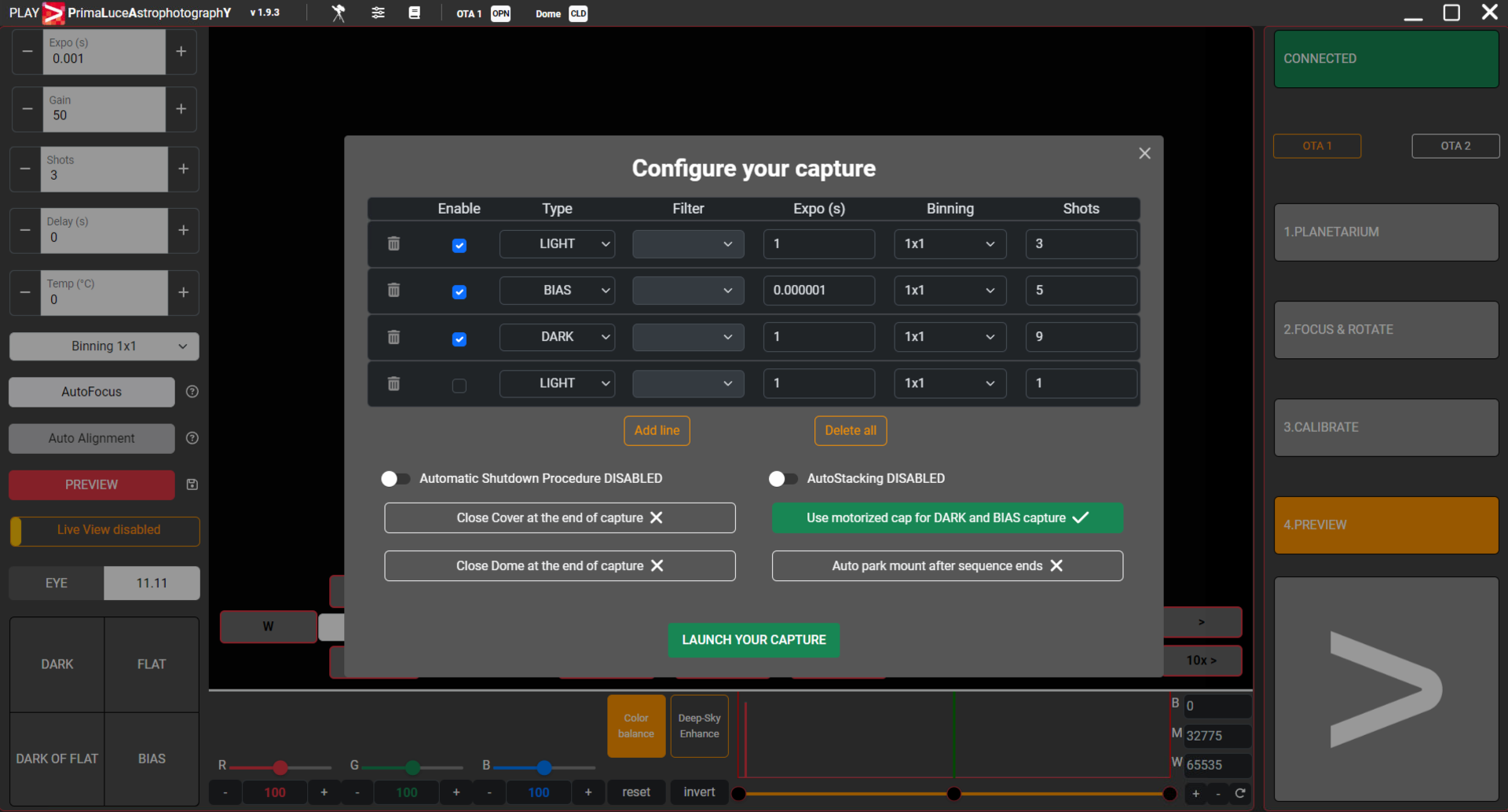1508x812 pixels.
Task: Increase exposure with plus button
Action: [x=181, y=51]
